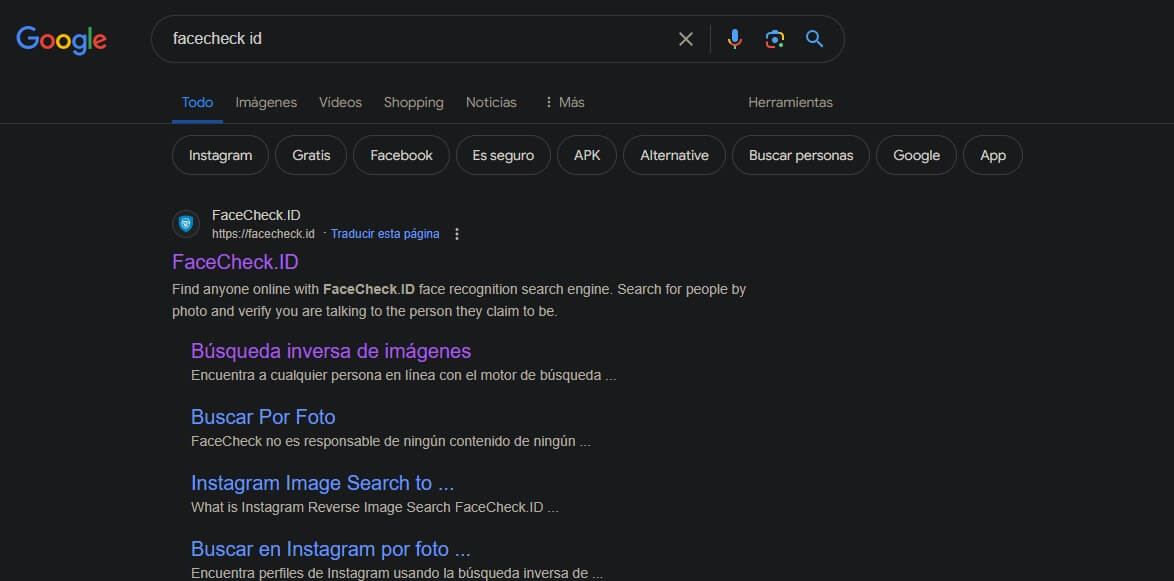Click 'Traducir esta página' link

[x=385, y=234]
